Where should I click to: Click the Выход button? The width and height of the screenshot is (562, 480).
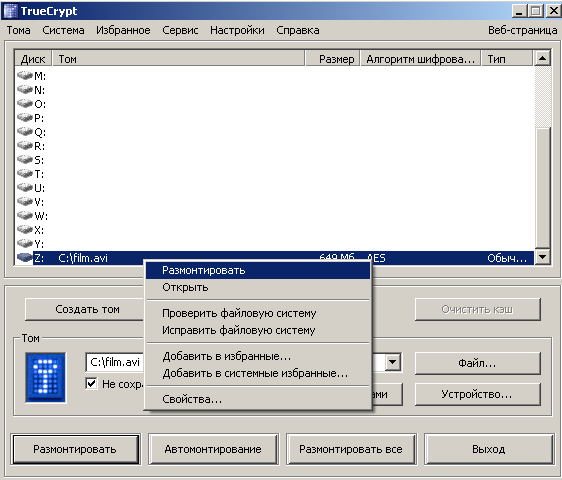[x=489, y=449]
